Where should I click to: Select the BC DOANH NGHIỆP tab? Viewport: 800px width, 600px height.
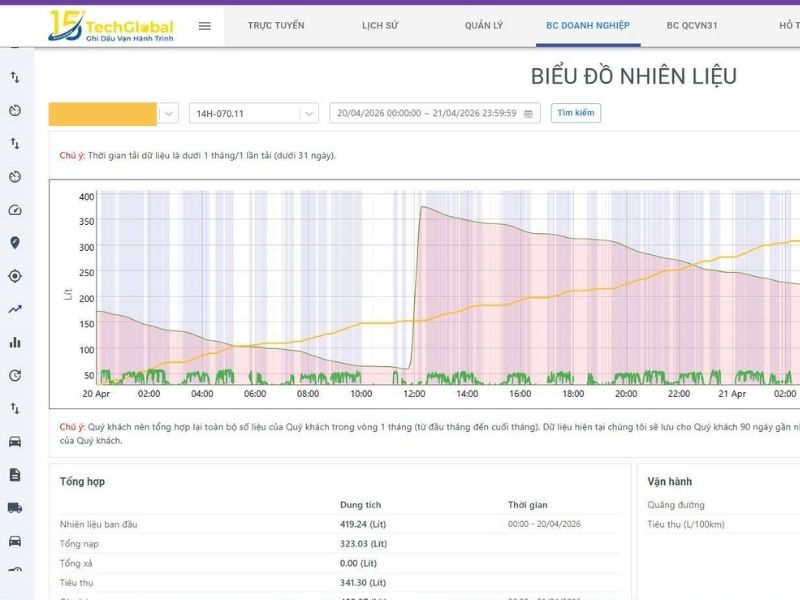pyautogui.click(x=588, y=26)
